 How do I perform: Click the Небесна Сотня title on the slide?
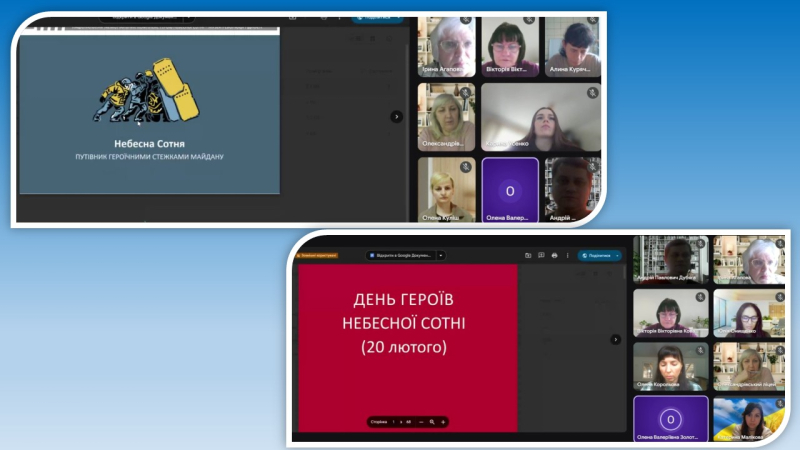point(150,143)
